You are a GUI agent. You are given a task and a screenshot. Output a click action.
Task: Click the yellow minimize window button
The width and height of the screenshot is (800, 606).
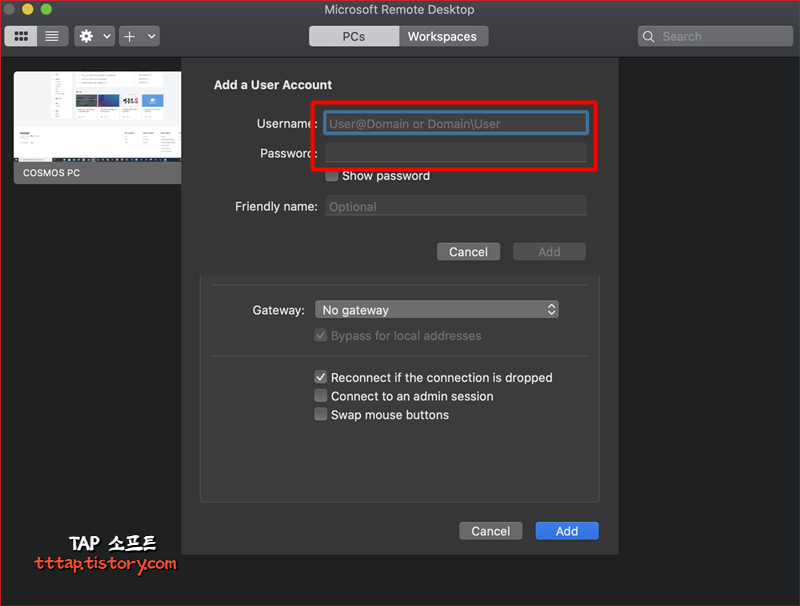click(28, 9)
